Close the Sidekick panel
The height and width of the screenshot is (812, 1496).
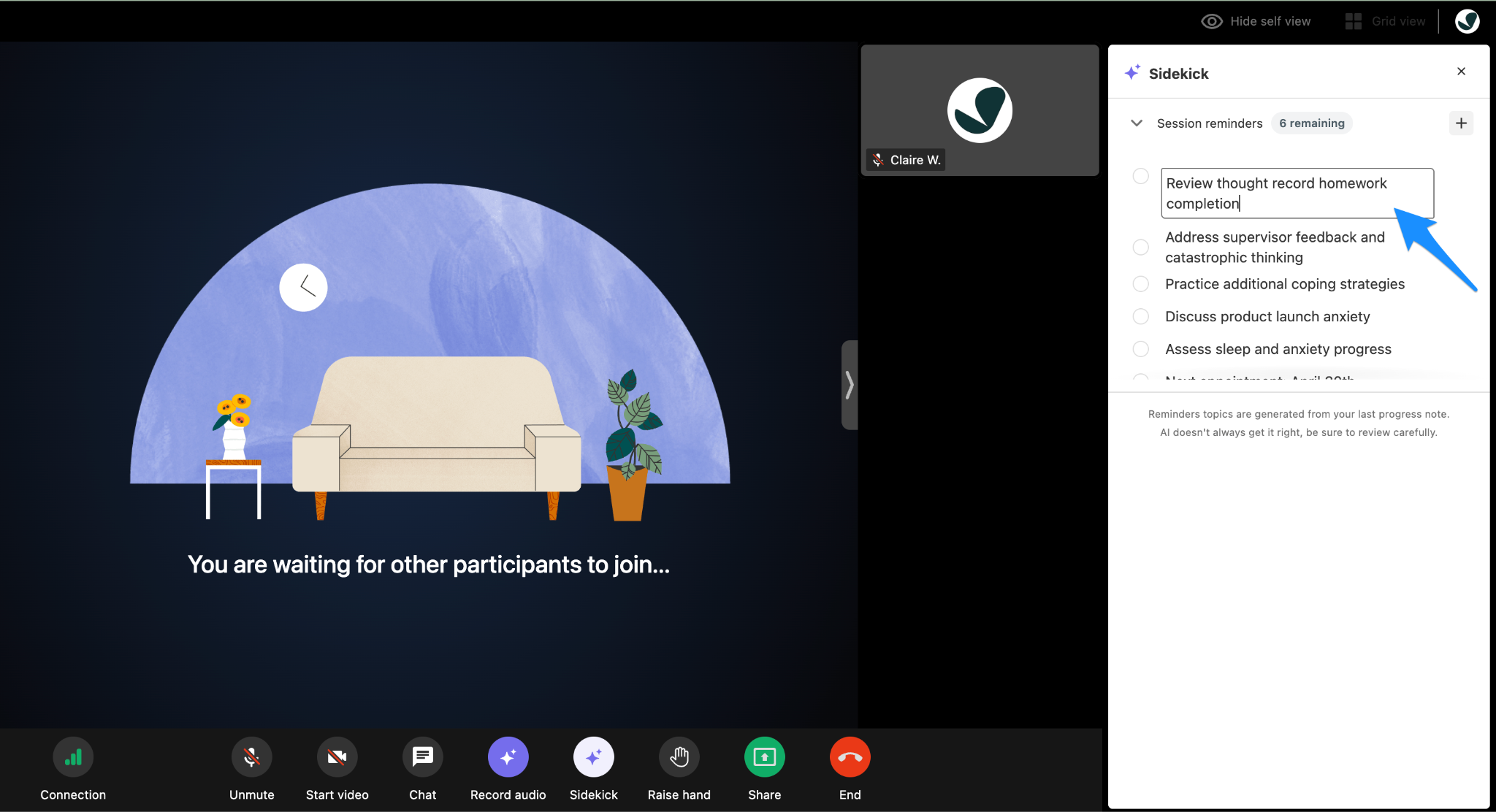coord(1461,72)
